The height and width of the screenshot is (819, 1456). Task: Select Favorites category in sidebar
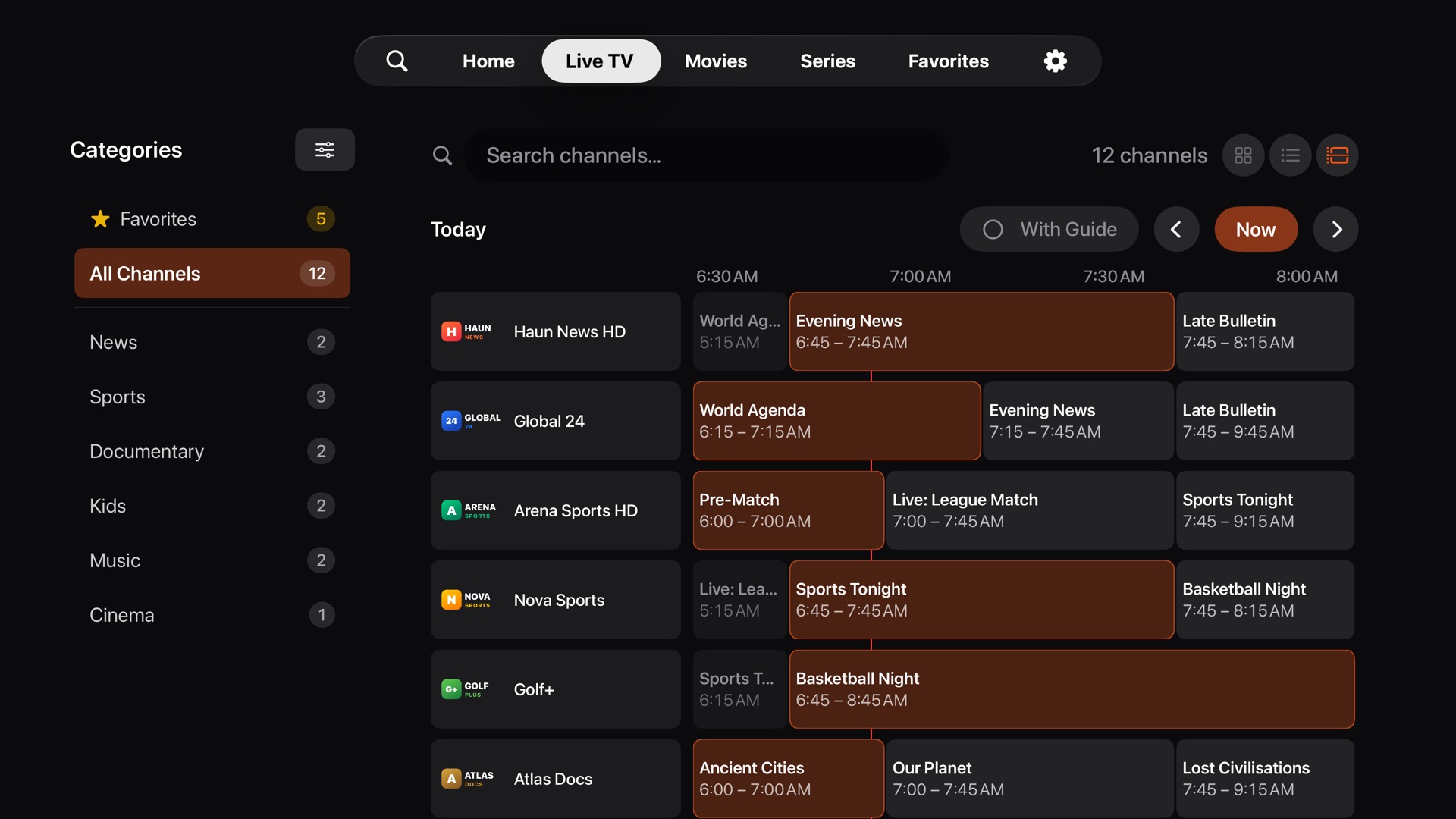(212, 219)
